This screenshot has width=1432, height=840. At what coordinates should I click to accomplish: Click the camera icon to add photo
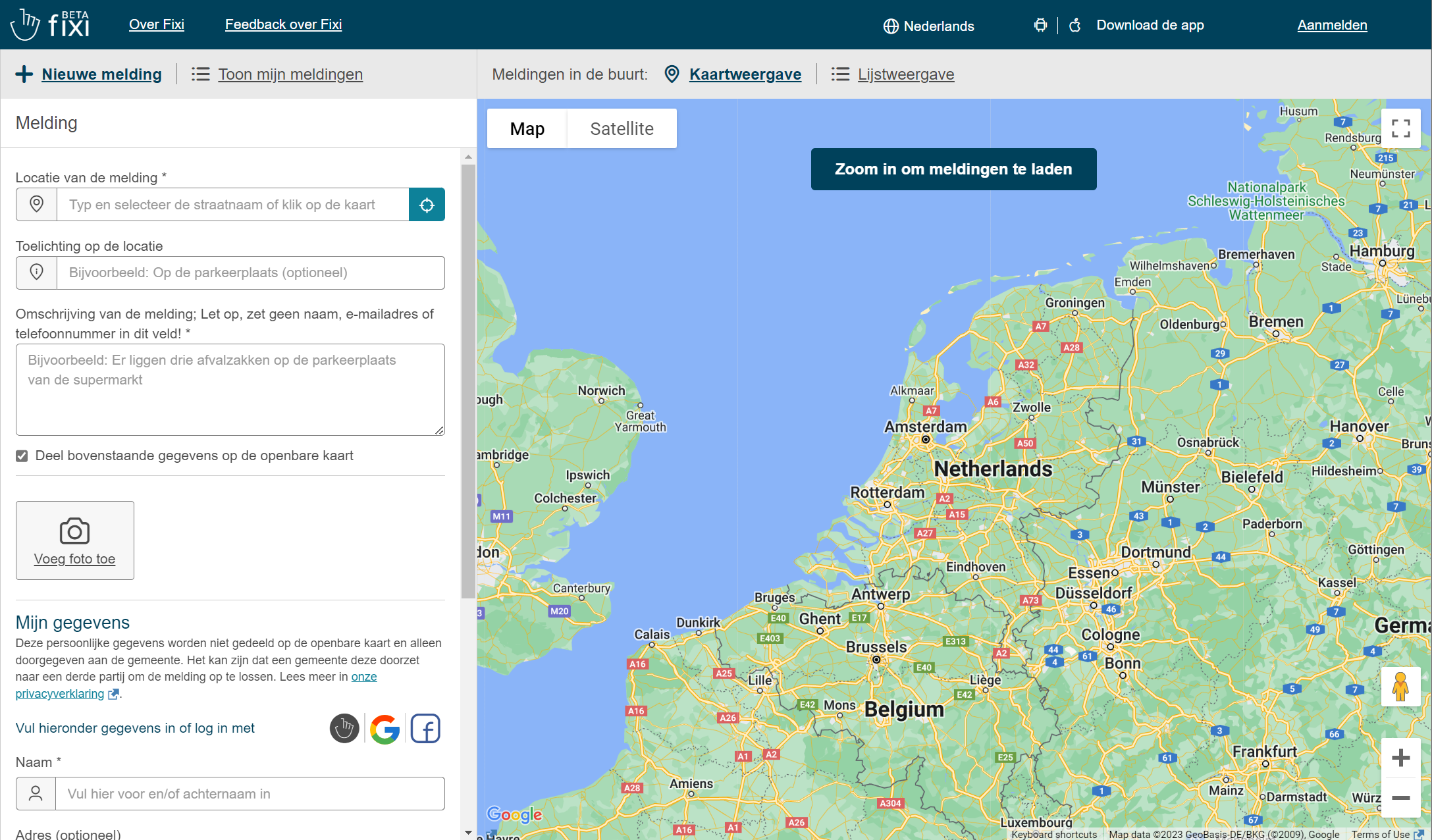(74, 530)
